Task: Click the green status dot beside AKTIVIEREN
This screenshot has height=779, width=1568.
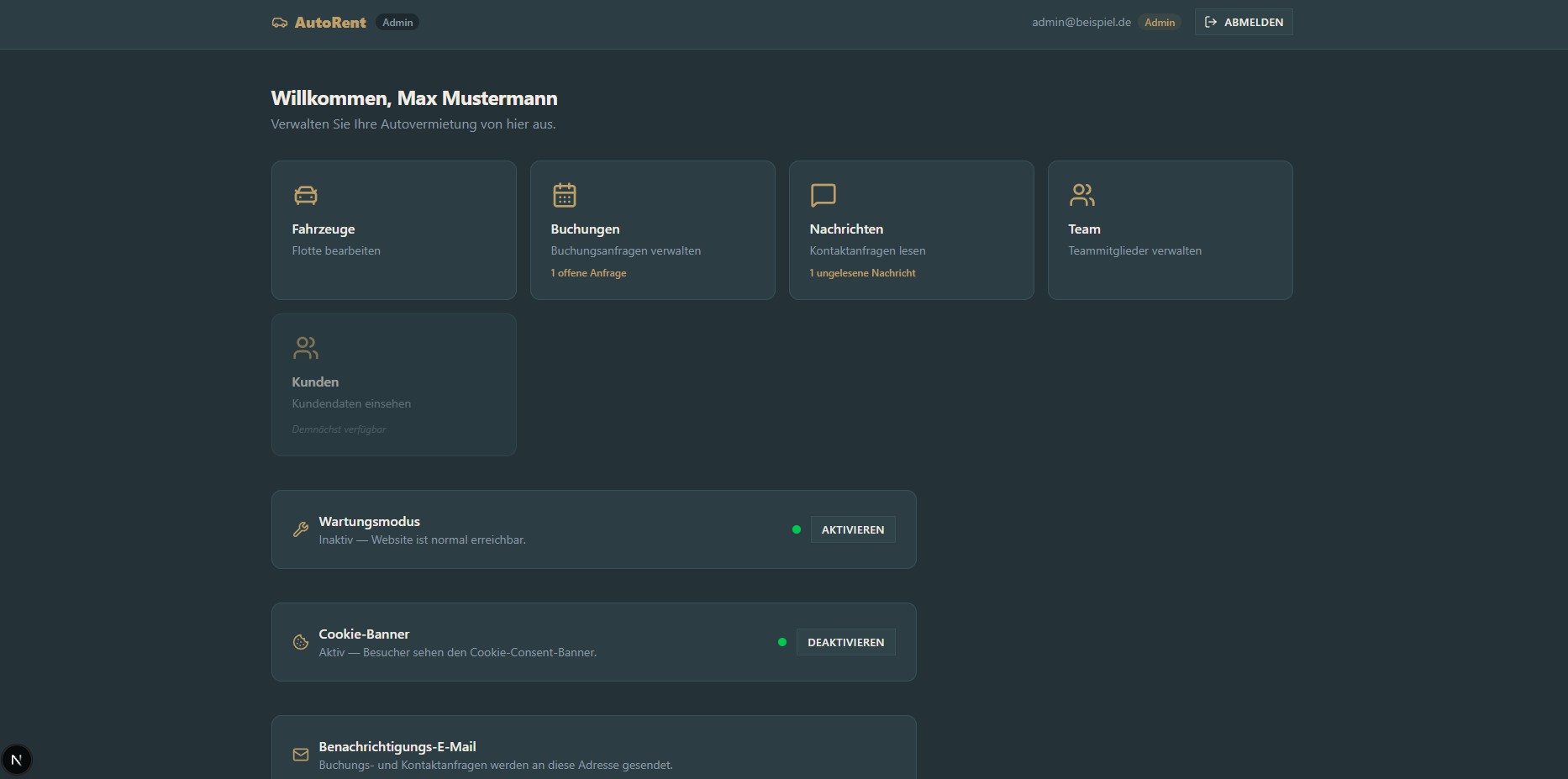Action: [x=797, y=529]
